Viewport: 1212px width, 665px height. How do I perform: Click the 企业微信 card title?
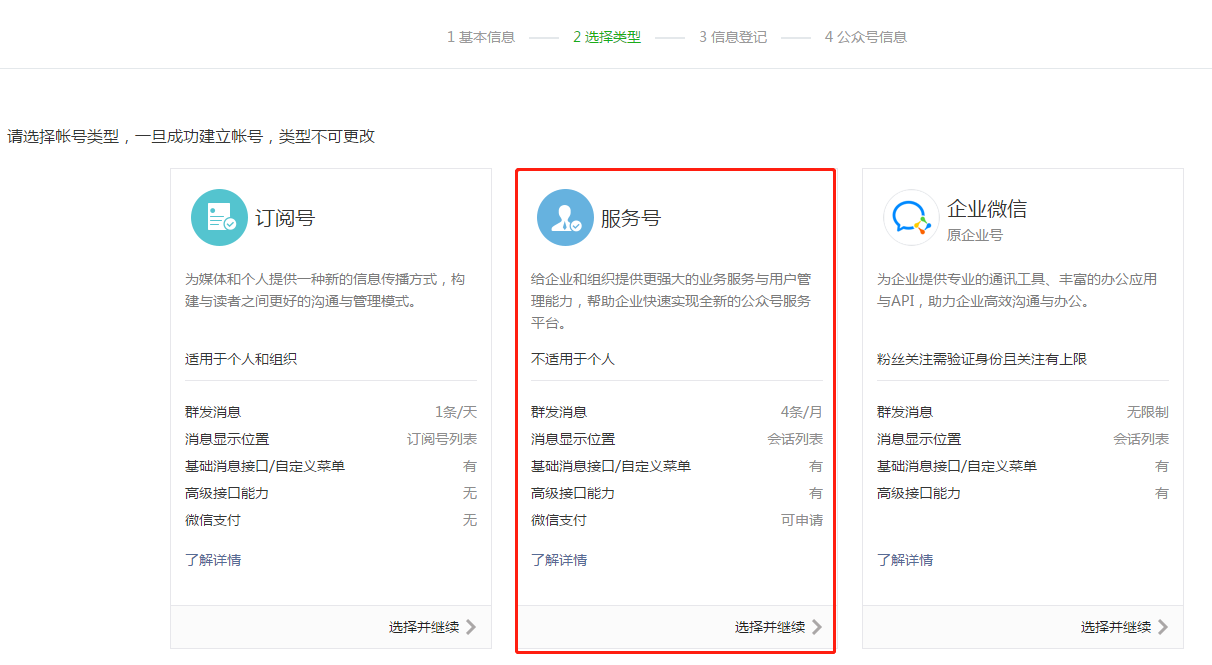987,209
